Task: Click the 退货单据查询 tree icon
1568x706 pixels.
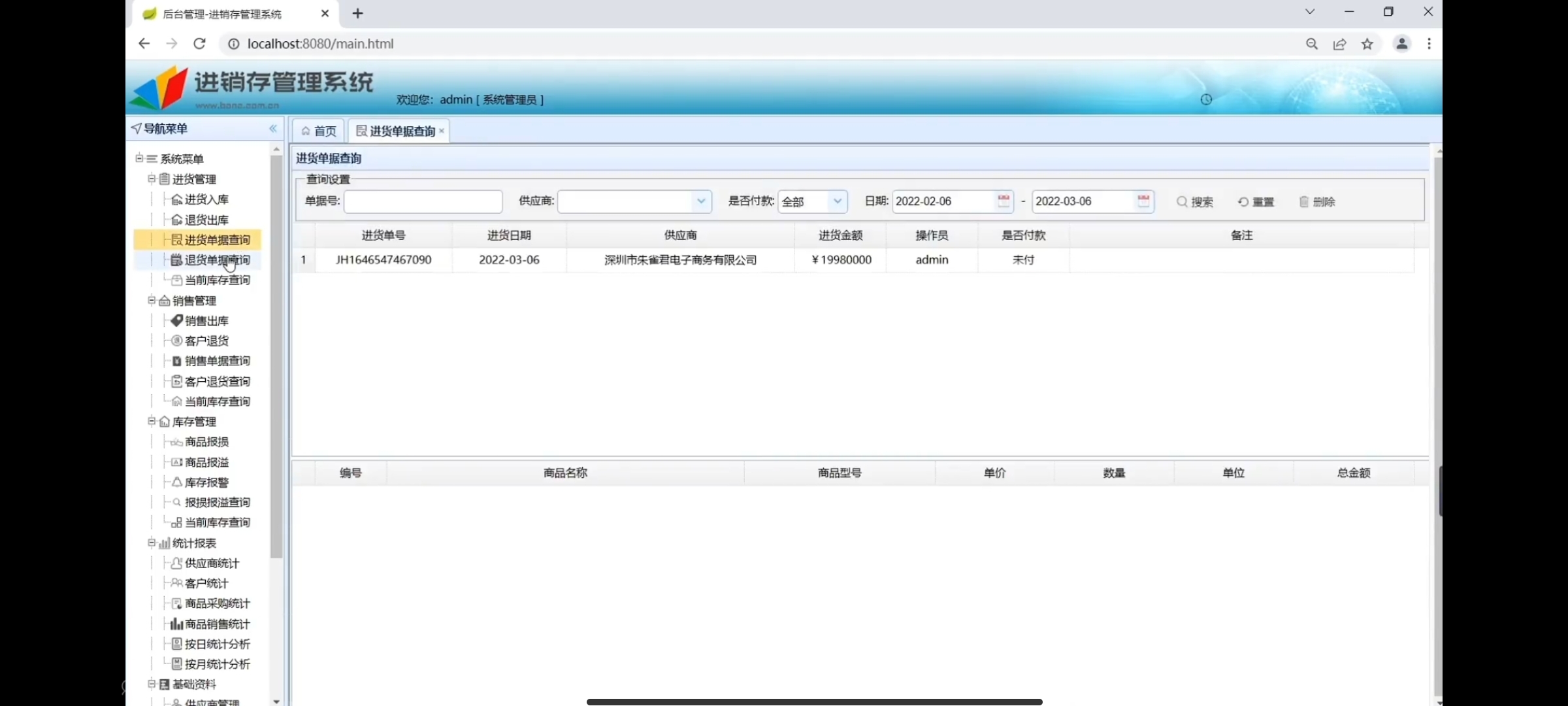Action: 176,260
